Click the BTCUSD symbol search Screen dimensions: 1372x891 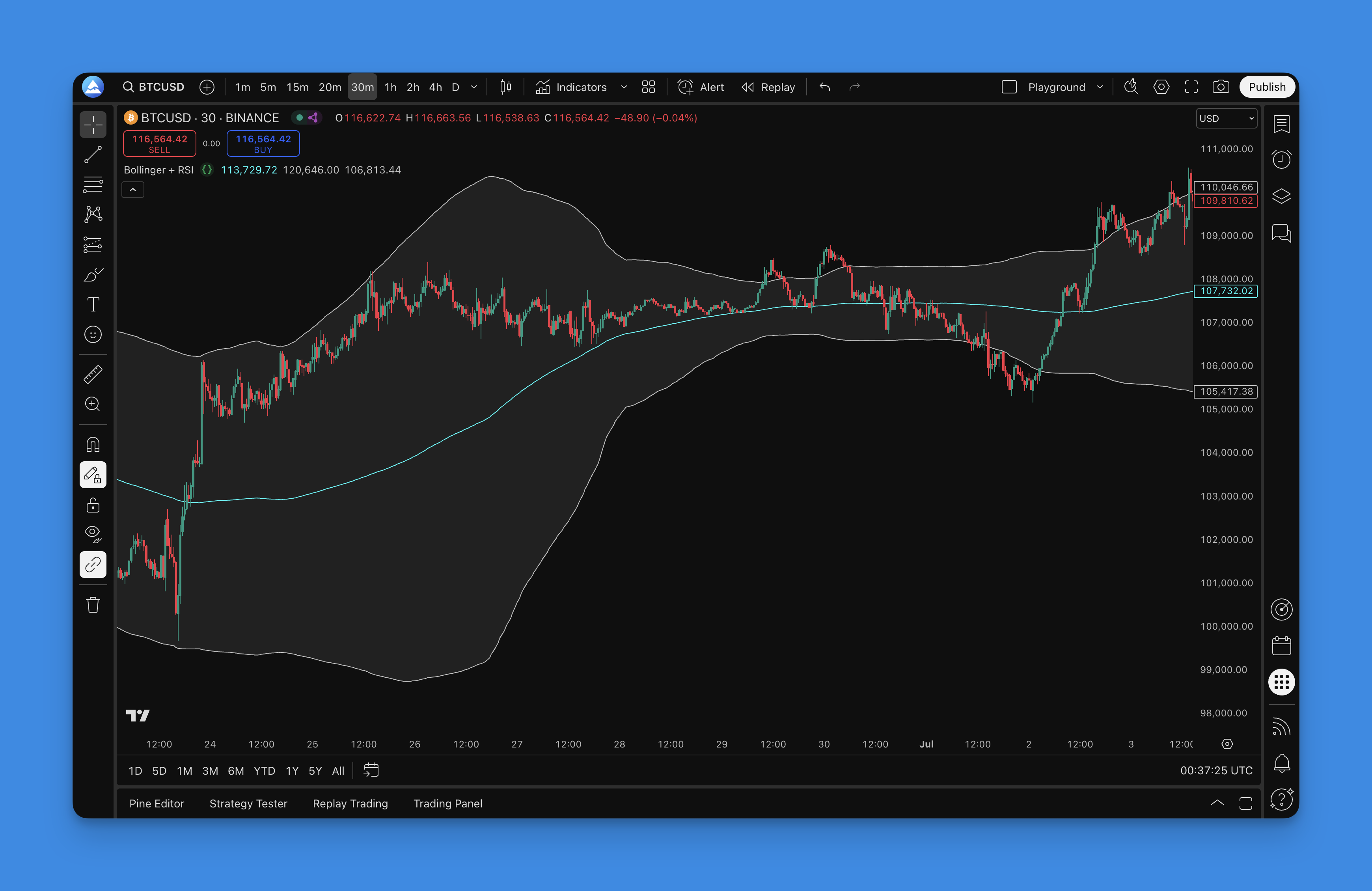coord(153,87)
